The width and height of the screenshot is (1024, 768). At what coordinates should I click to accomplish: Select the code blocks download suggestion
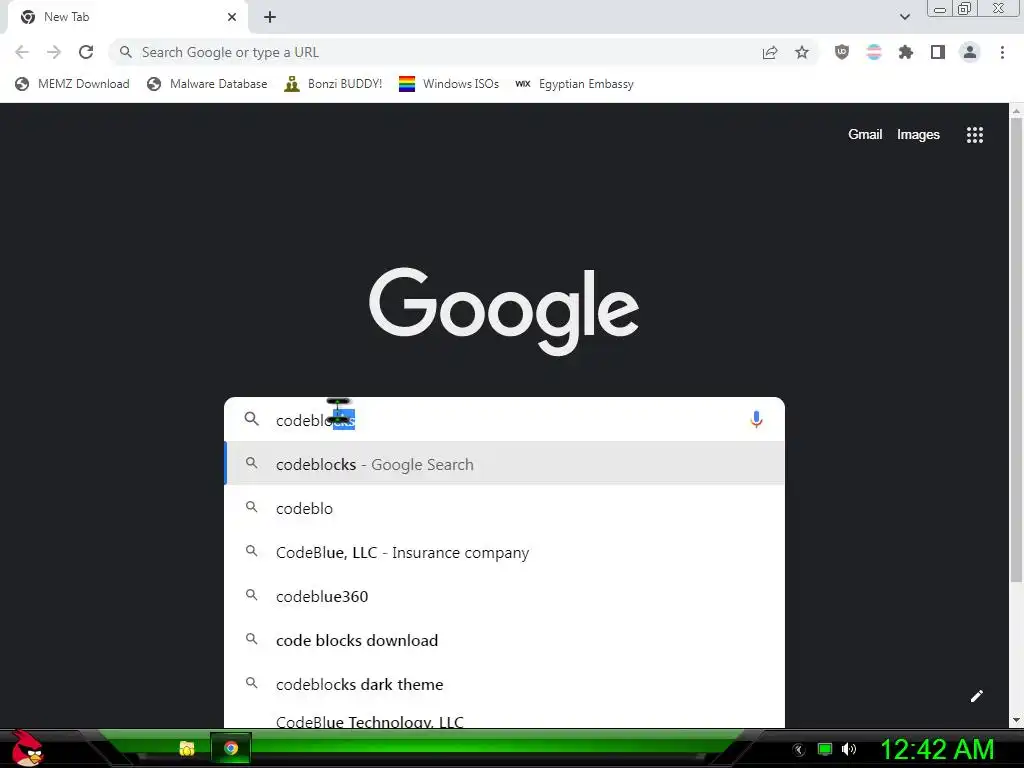click(x=504, y=640)
